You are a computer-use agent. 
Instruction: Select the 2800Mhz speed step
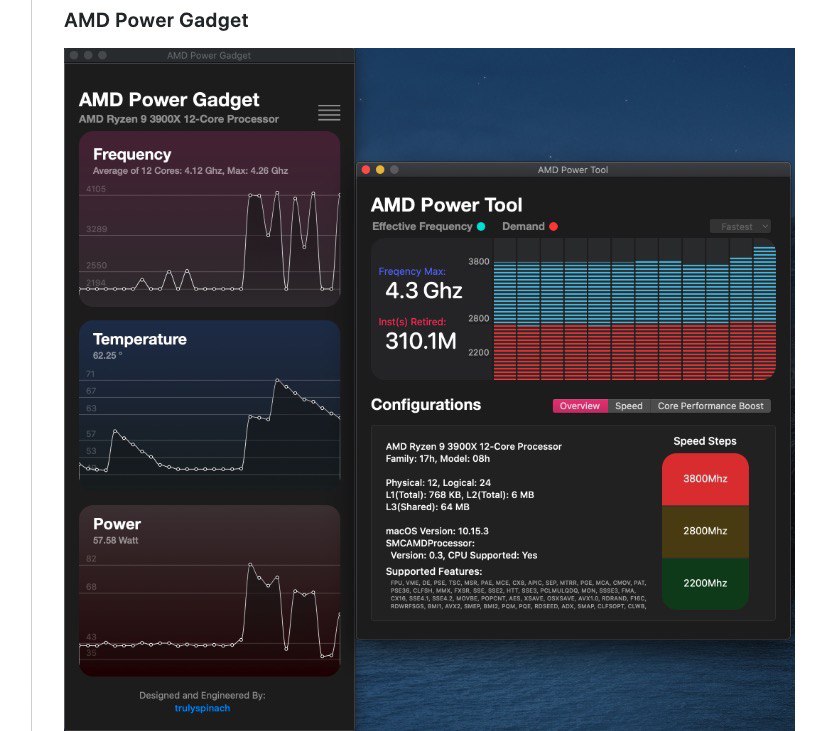click(x=705, y=531)
